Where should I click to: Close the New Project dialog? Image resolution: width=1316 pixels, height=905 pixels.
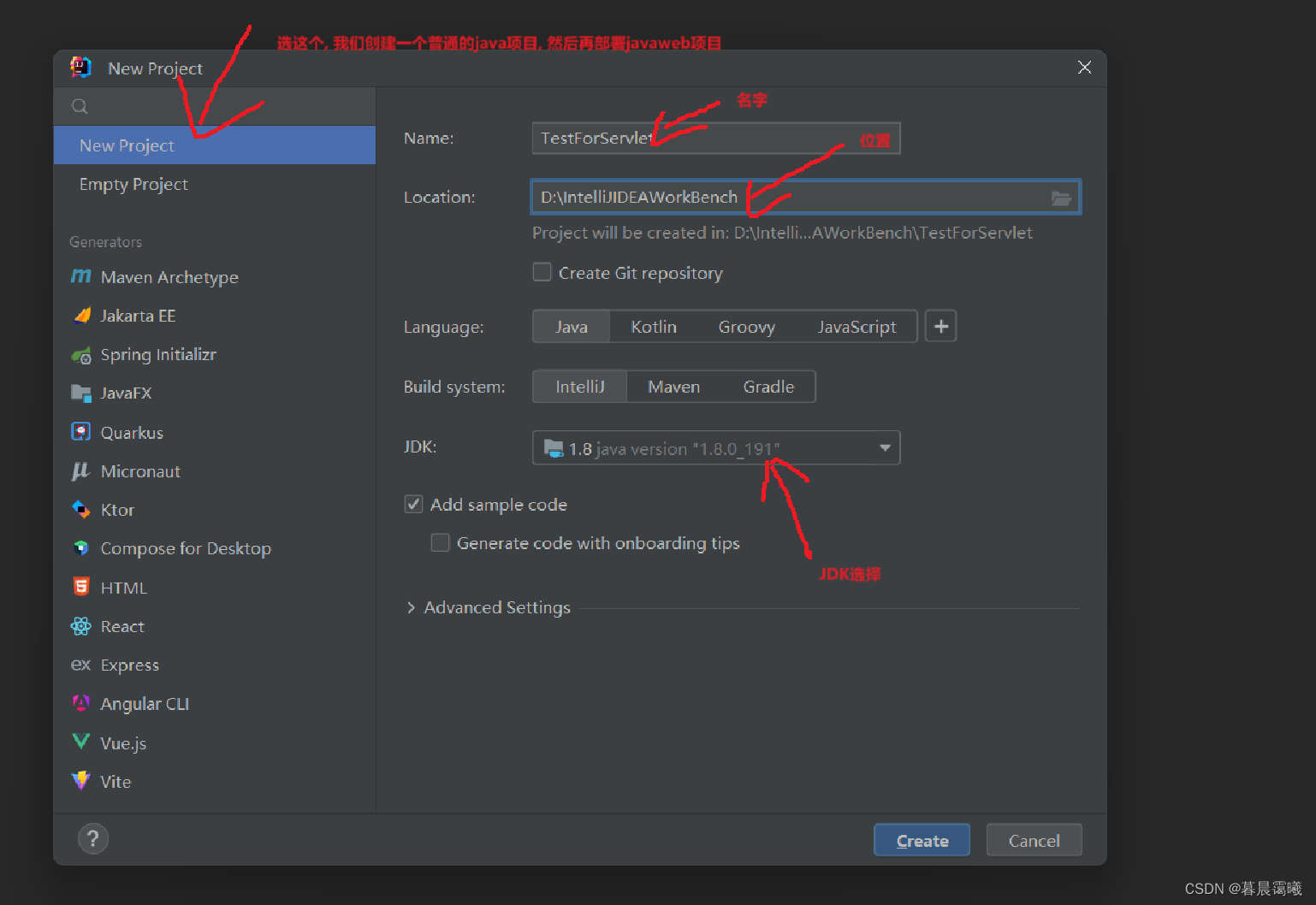(x=1084, y=68)
